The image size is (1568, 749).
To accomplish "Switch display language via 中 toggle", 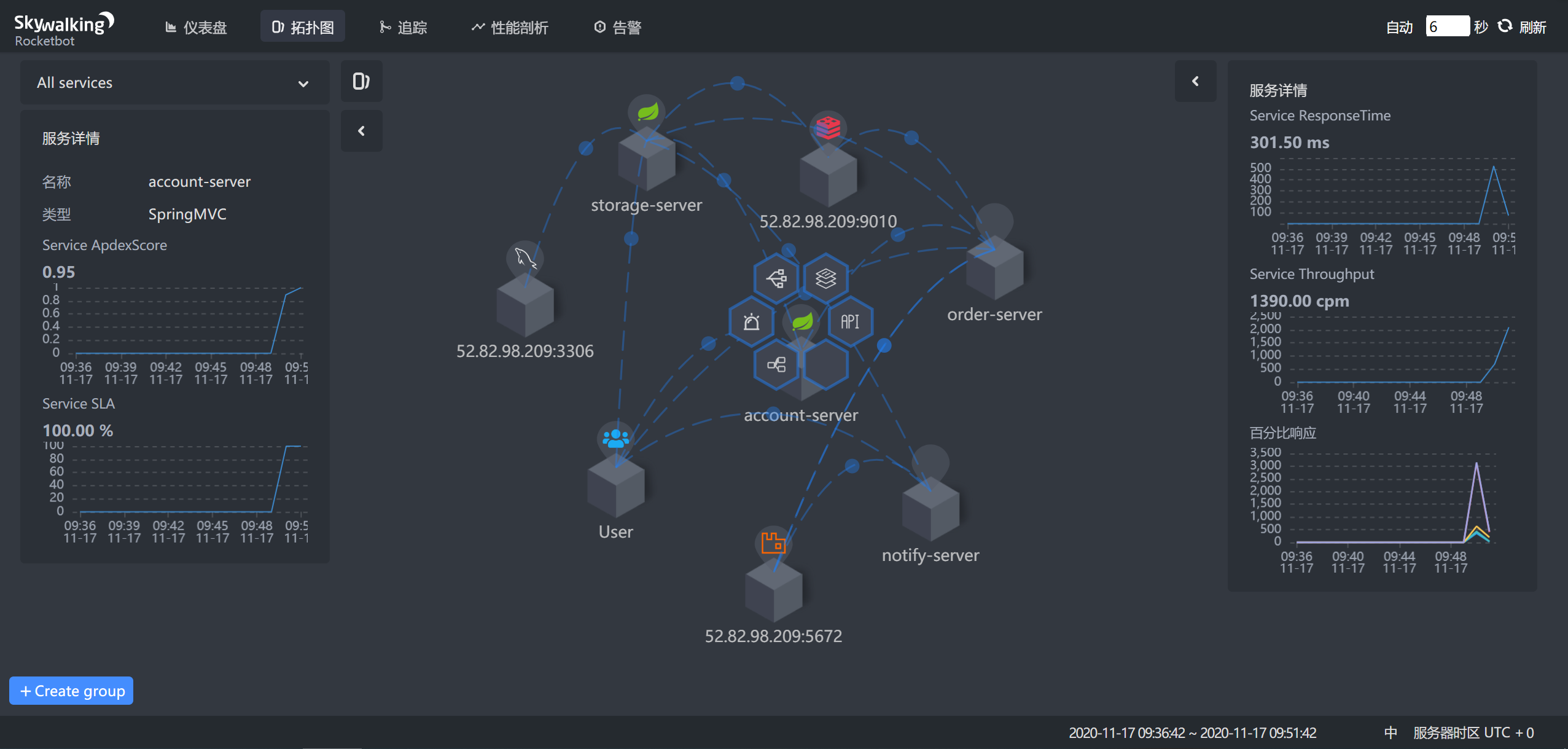I will tap(1391, 732).
